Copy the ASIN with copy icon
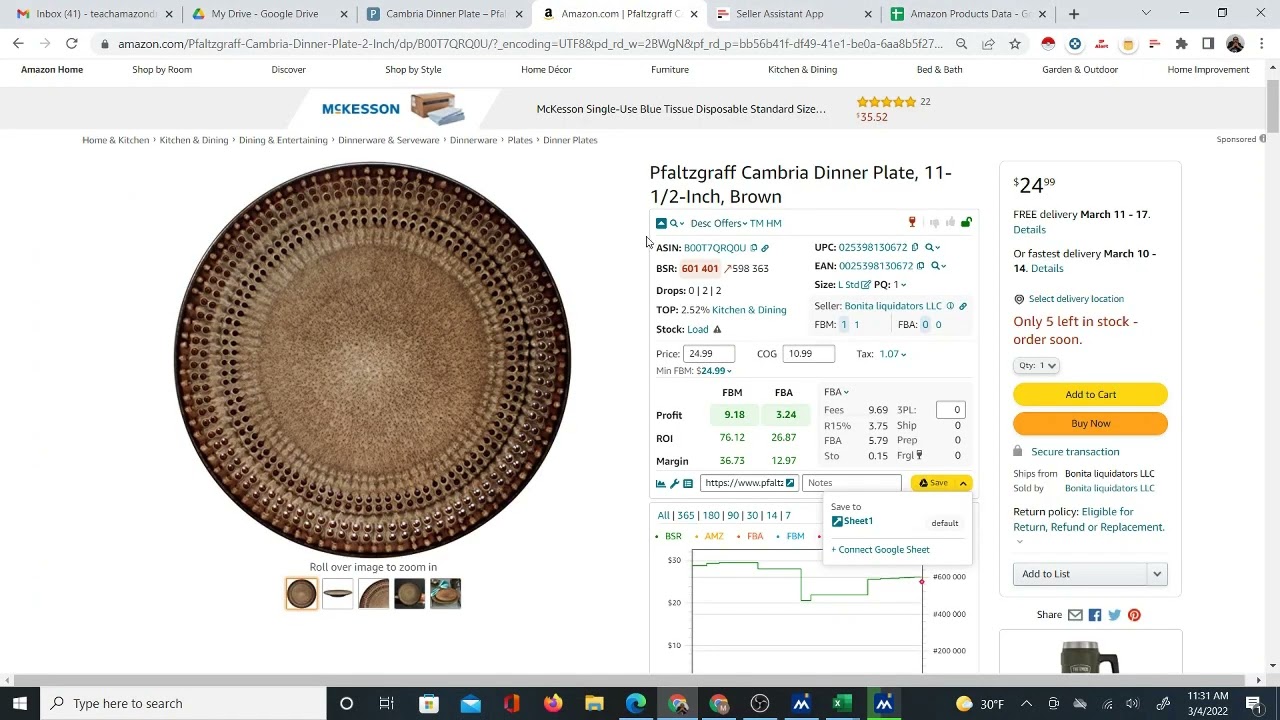 [x=754, y=248]
